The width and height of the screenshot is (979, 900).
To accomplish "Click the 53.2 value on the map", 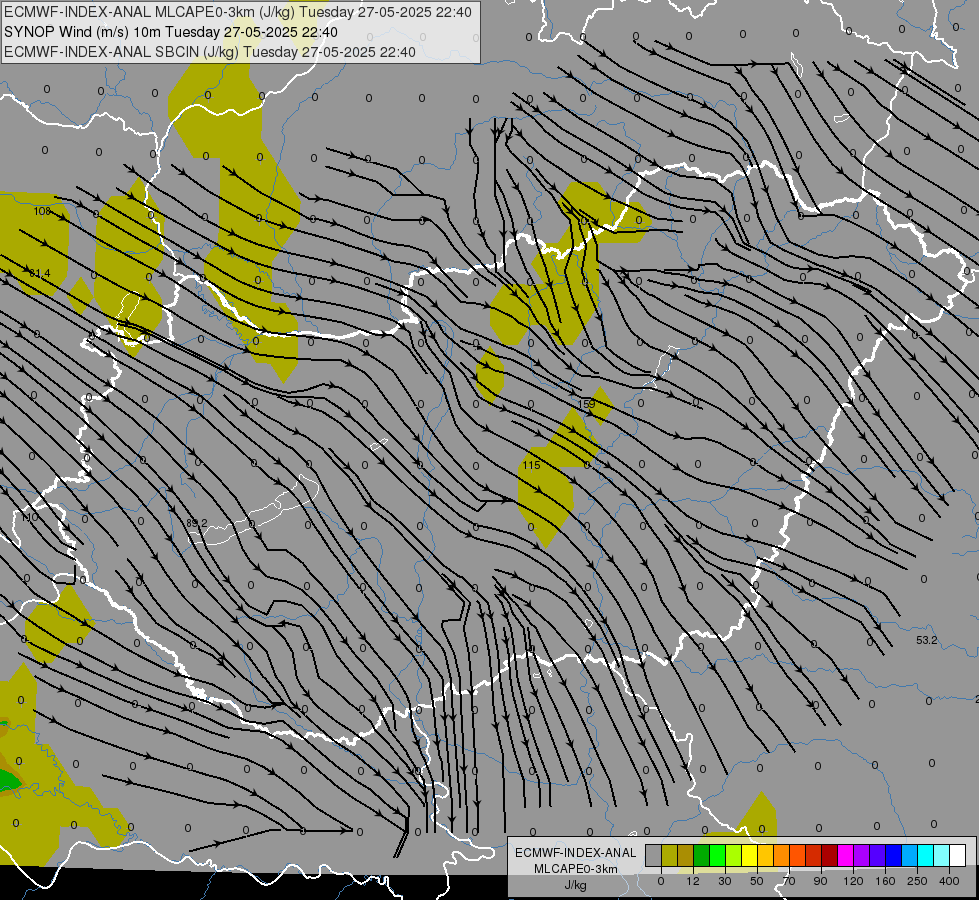I will pyautogui.click(x=927, y=640).
